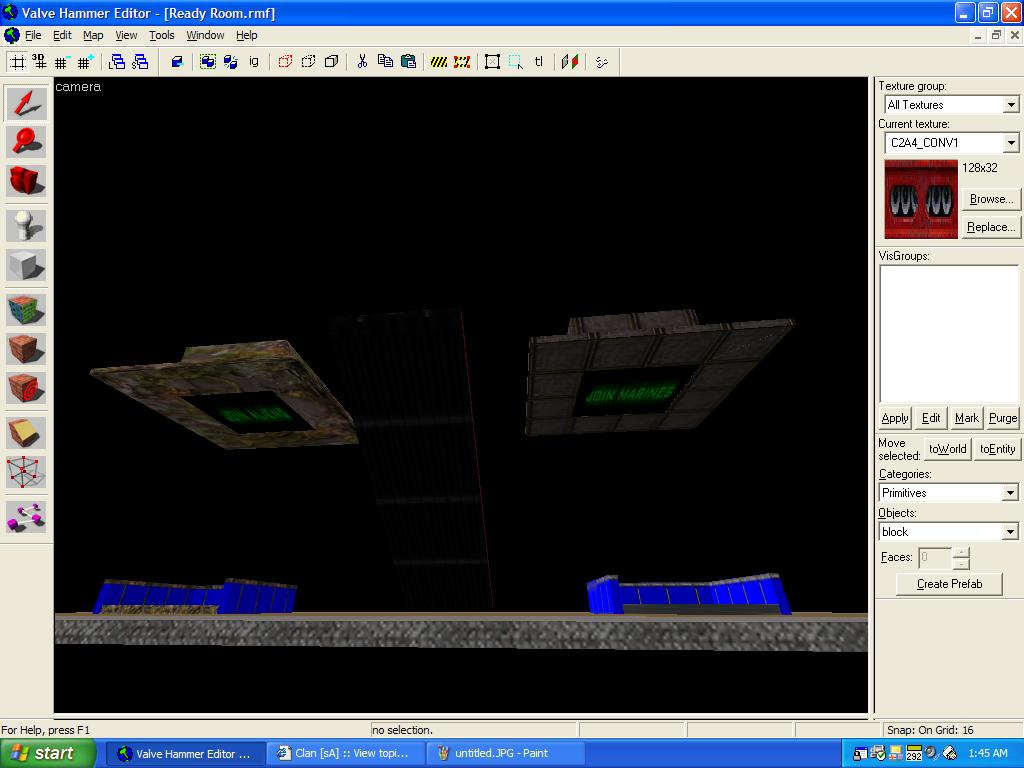
Task: Toggle auto selection dashed box icon
Action: pos(516,62)
